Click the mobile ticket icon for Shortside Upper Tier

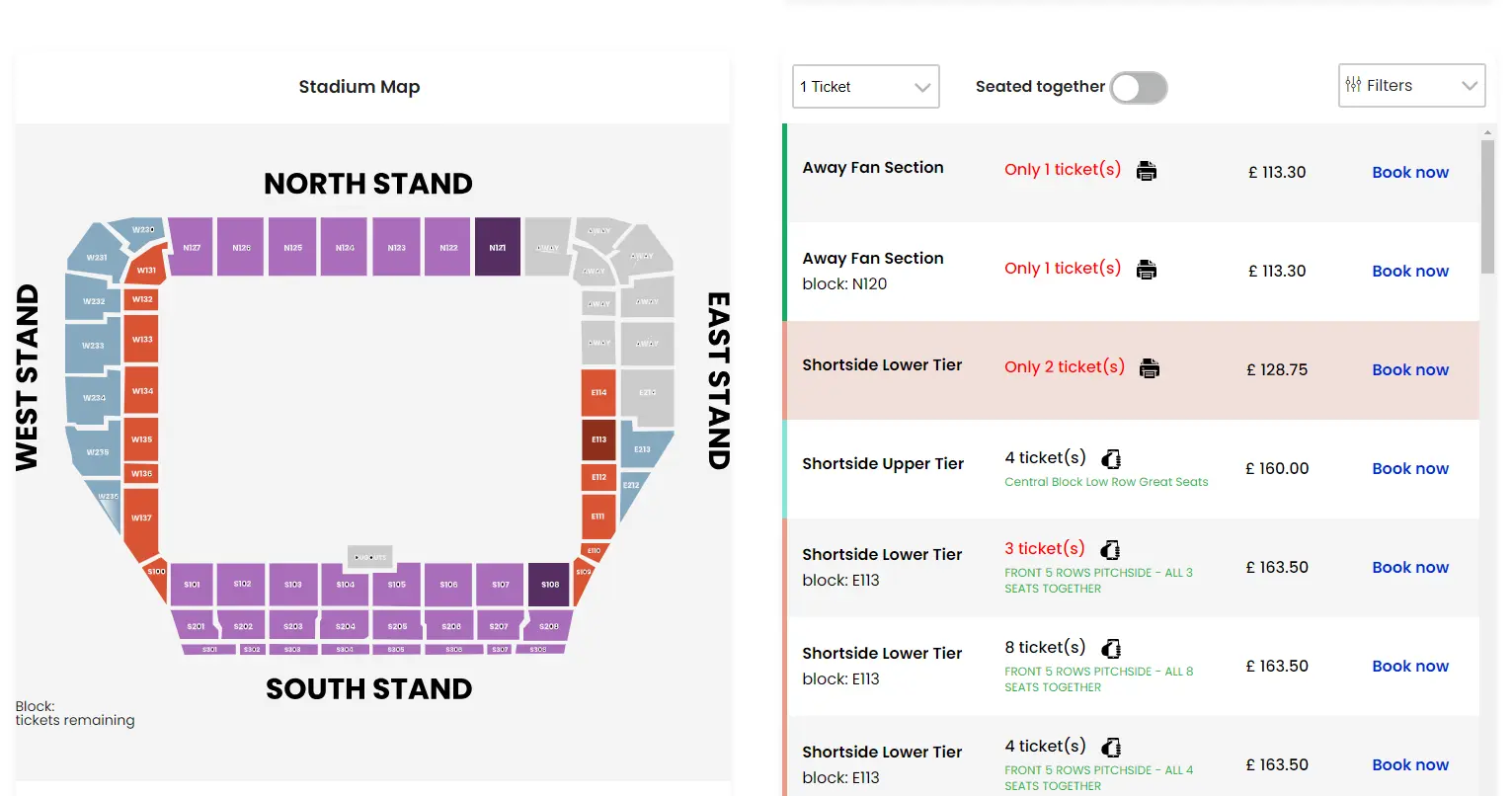point(1110,458)
